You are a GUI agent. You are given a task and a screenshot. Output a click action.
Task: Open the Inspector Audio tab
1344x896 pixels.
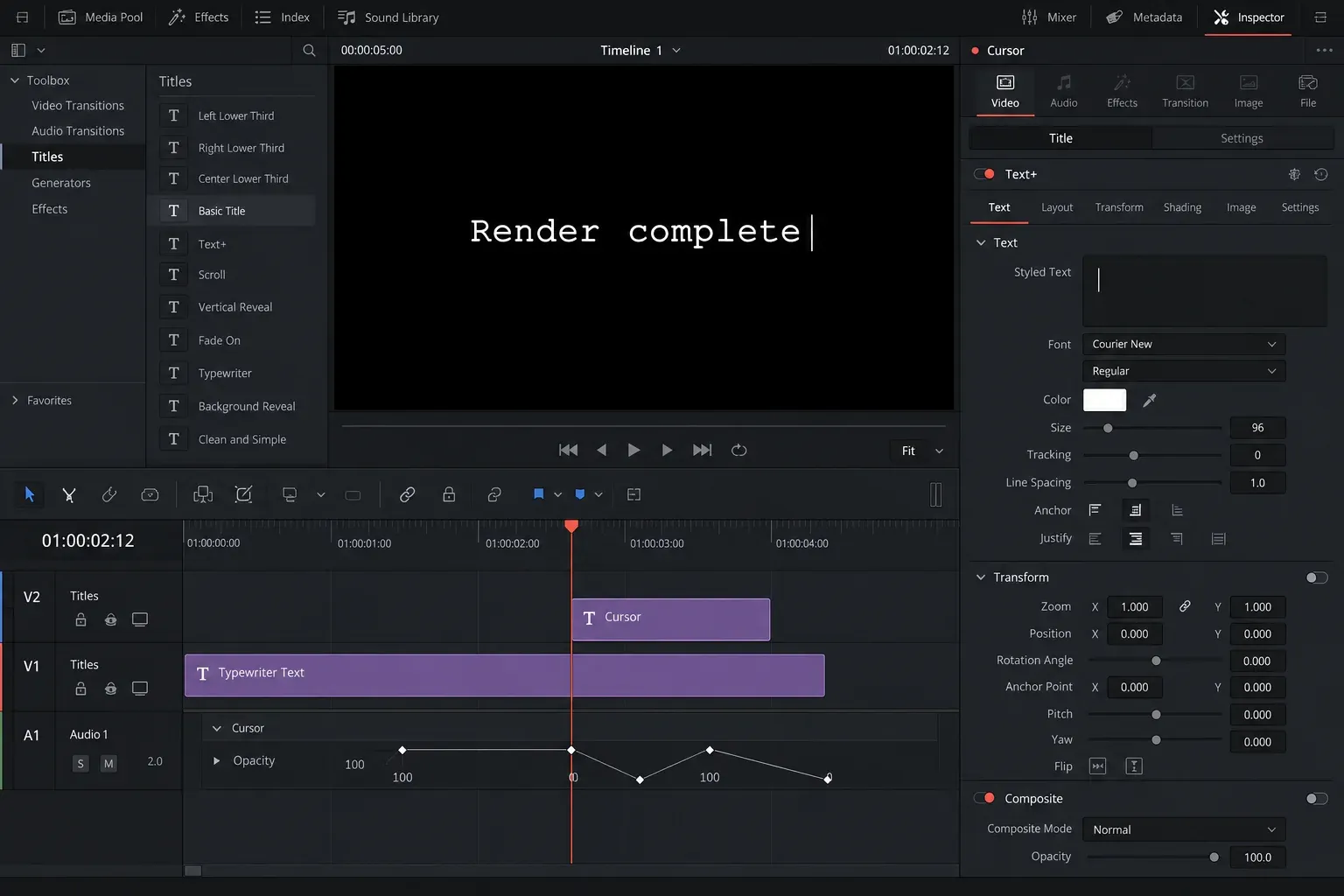click(x=1064, y=91)
